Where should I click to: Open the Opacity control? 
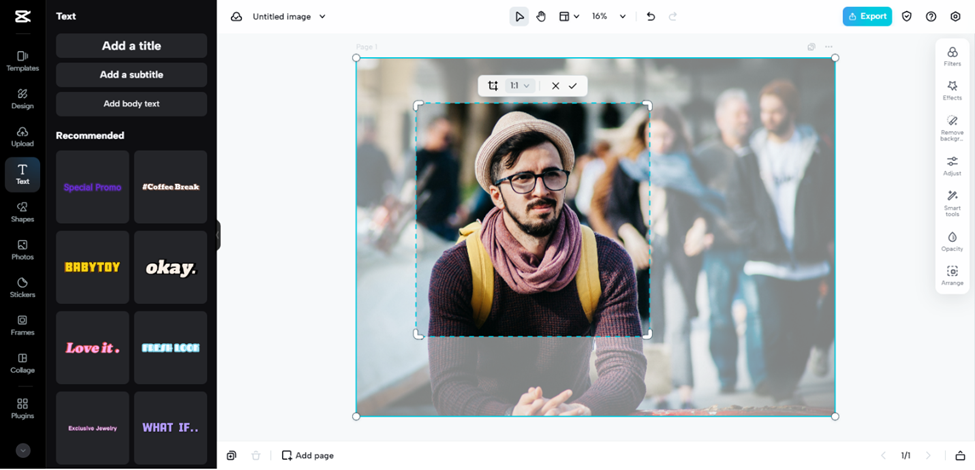952,241
